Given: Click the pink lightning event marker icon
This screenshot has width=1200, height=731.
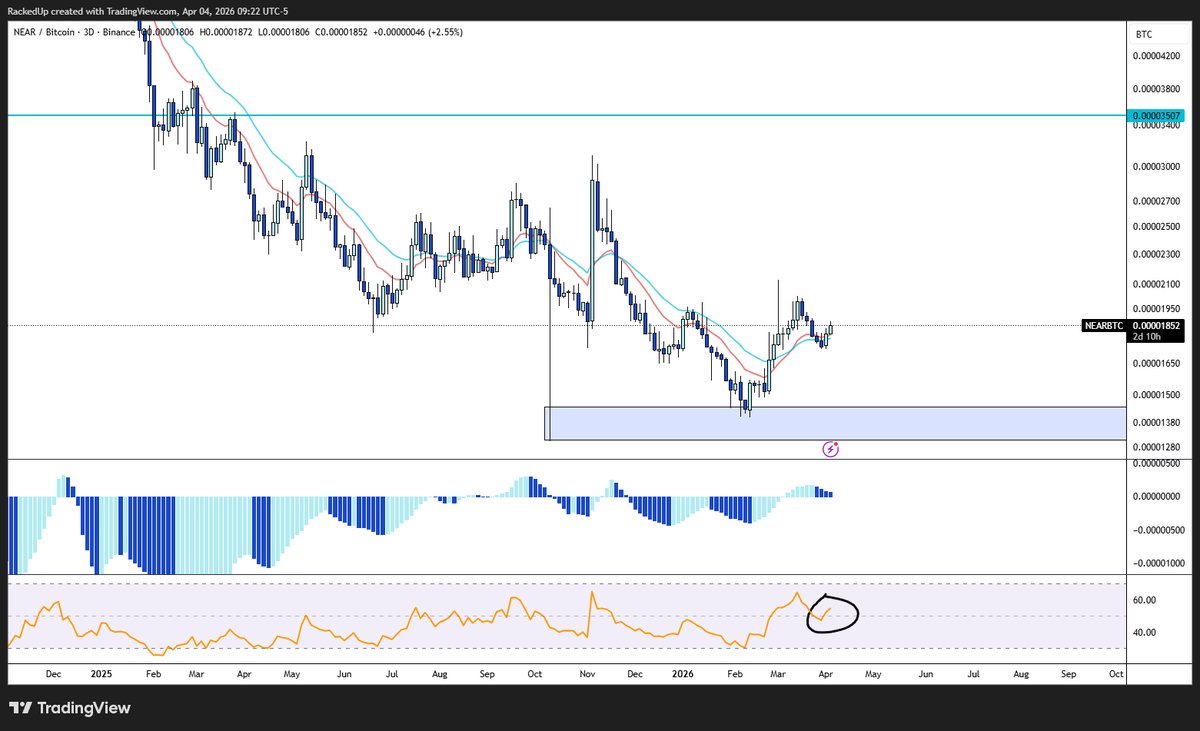Looking at the screenshot, I should (x=830, y=448).
